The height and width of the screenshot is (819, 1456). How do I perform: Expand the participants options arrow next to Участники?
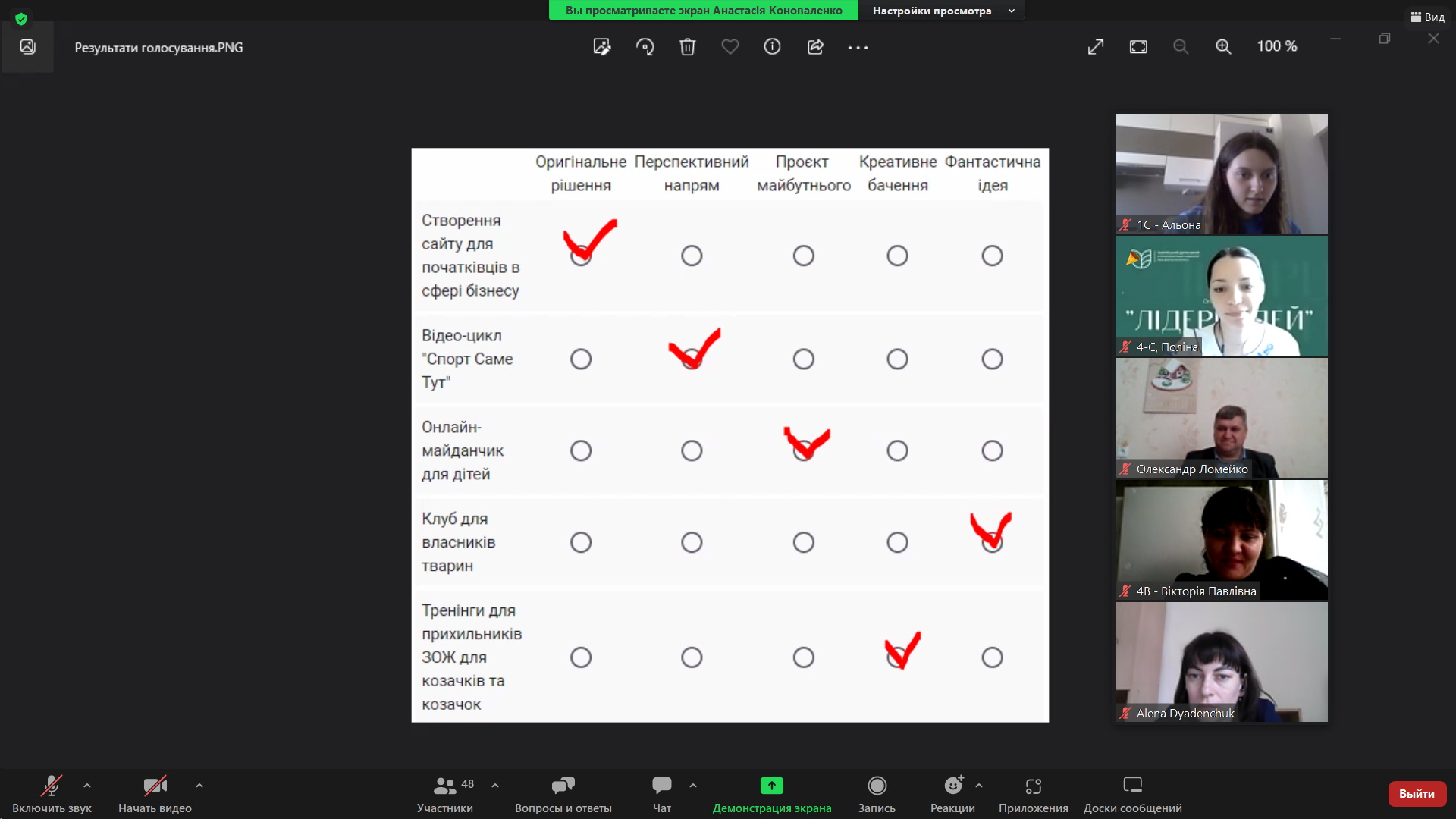click(495, 786)
